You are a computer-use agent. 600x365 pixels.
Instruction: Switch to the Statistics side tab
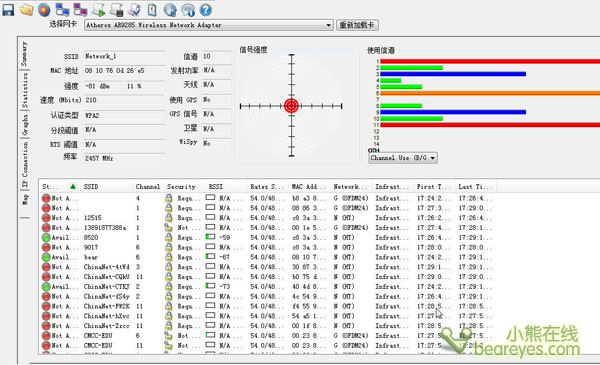pyautogui.click(x=24, y=90)
